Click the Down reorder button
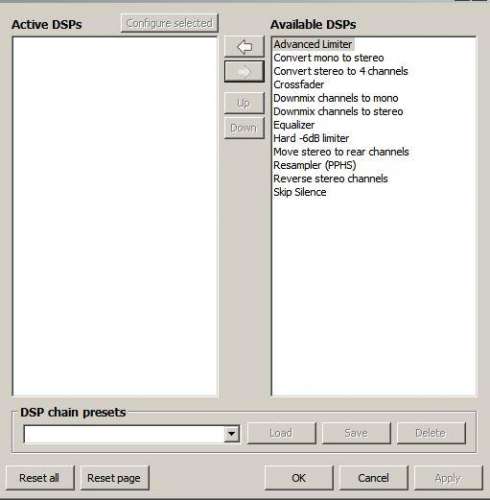The image size is (490, 500). [x=244, y=128]
